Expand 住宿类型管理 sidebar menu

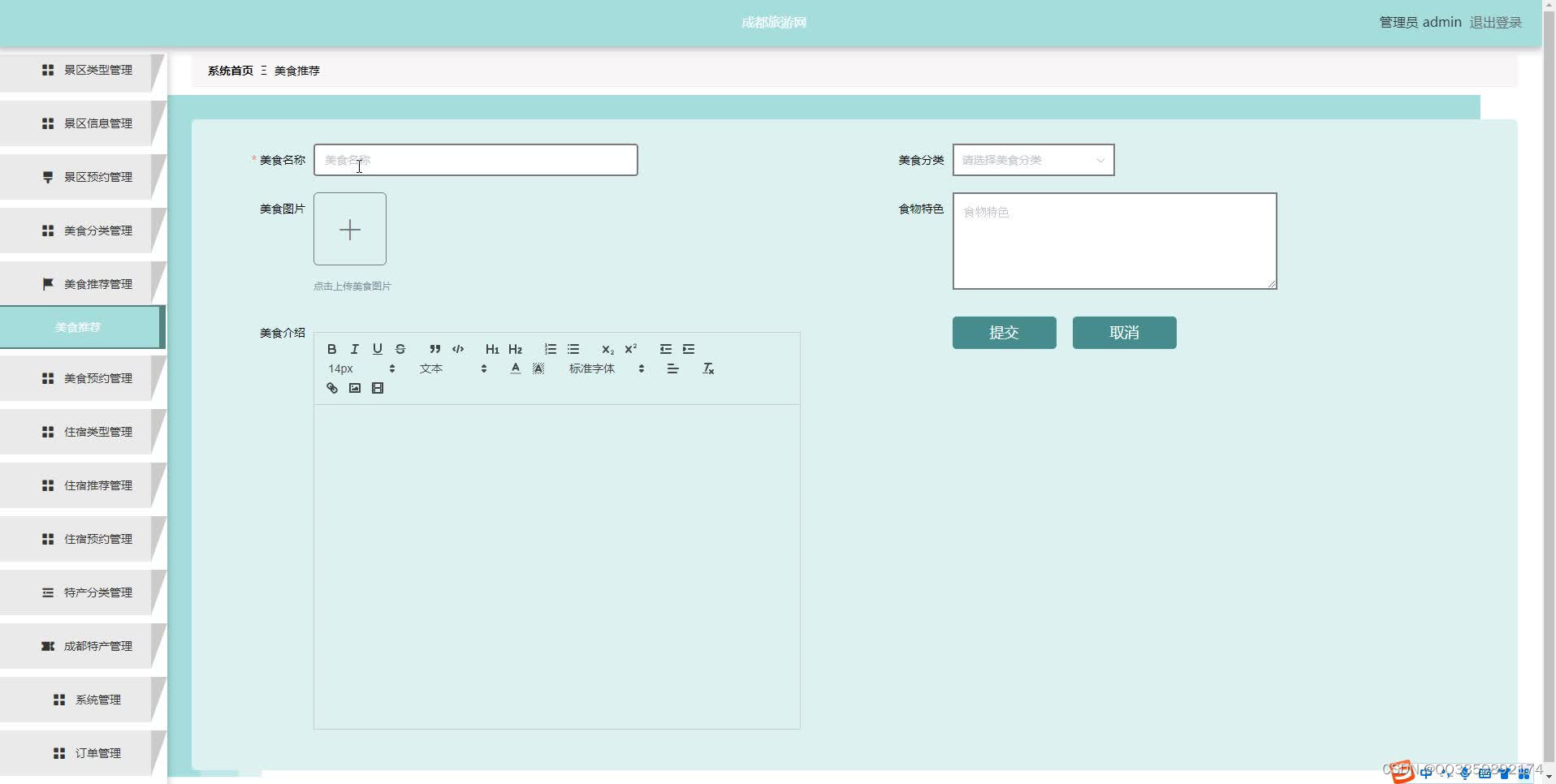pos(82,432)
